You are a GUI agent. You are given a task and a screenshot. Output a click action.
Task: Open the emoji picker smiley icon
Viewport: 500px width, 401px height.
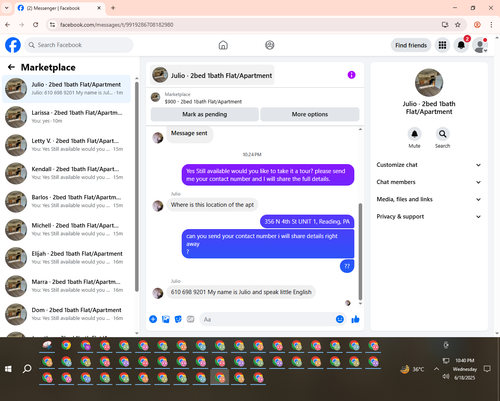click(x=340, y=319)
